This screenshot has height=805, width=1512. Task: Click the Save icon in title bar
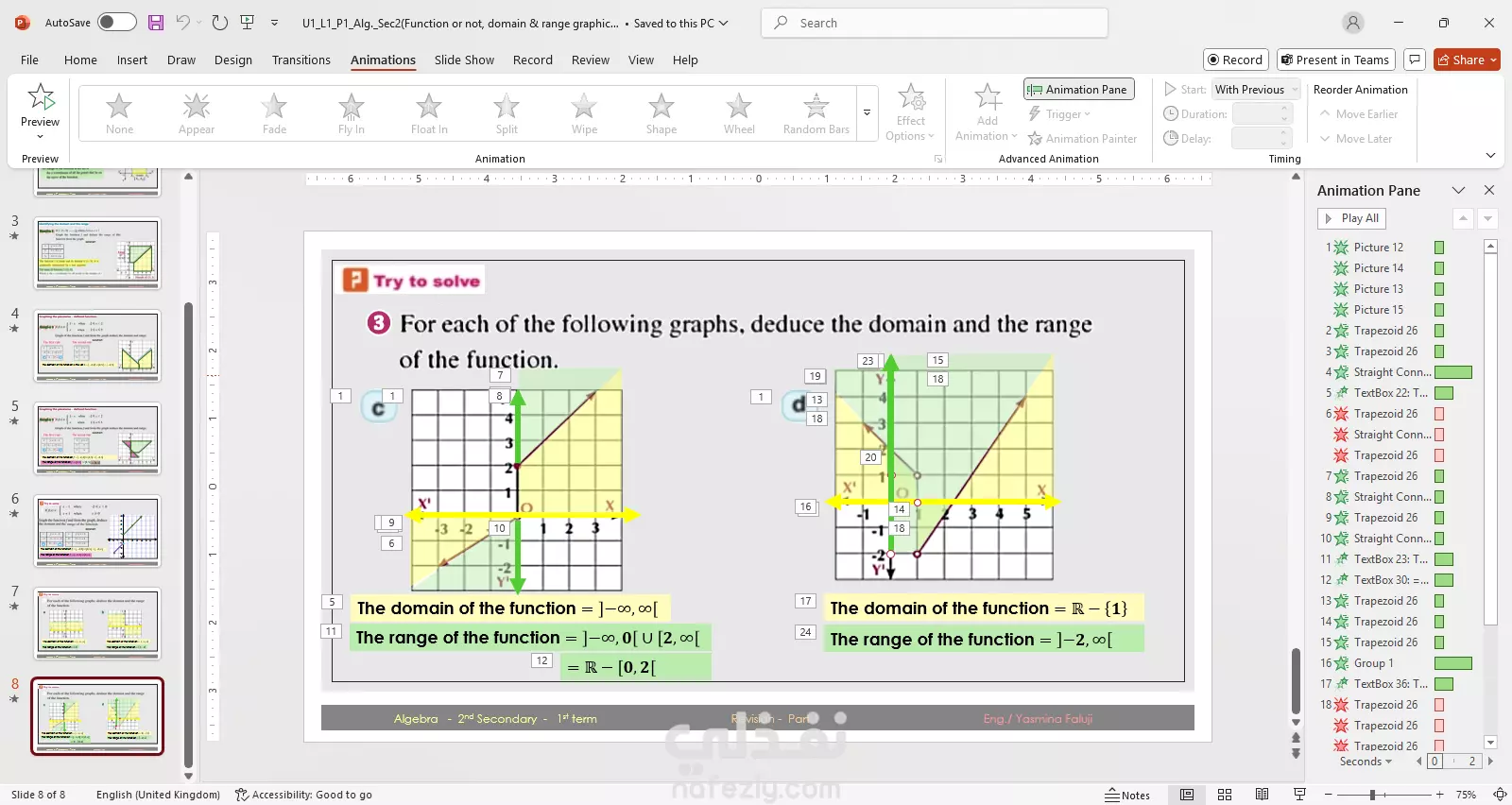point(156,23)
